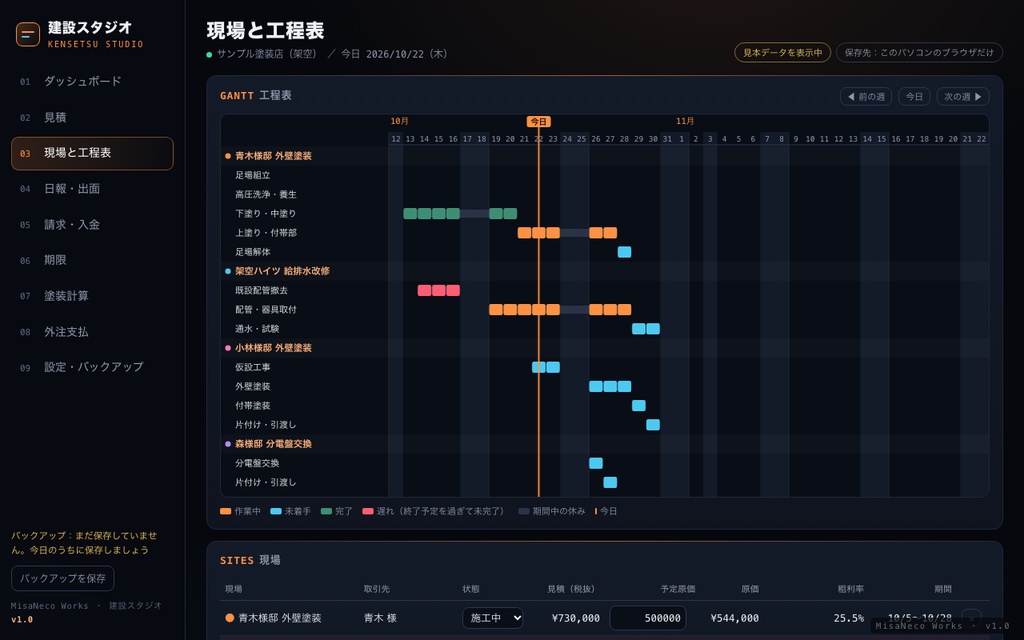Click the 建設スタジオ logo icon
The image size is (1024, 640).
[27, 35]
